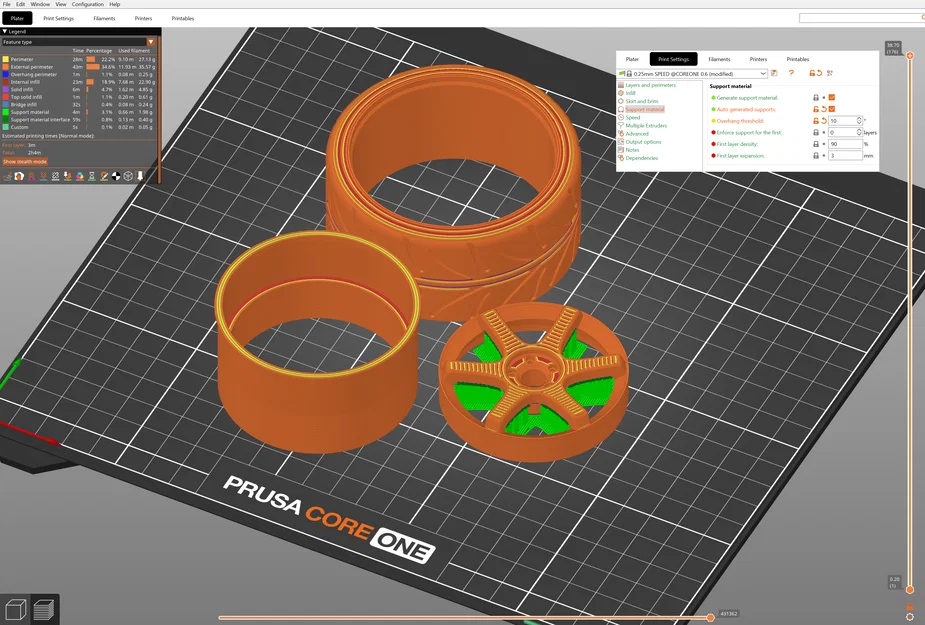925x625 pixels.
Task: Click First layer density input field
Action: pos(845,144)
